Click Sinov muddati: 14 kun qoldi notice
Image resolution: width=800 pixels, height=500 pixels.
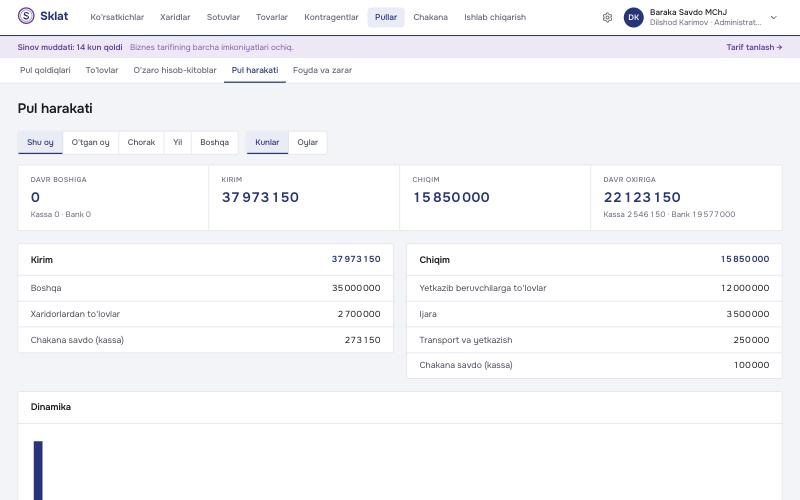point(70,47)
